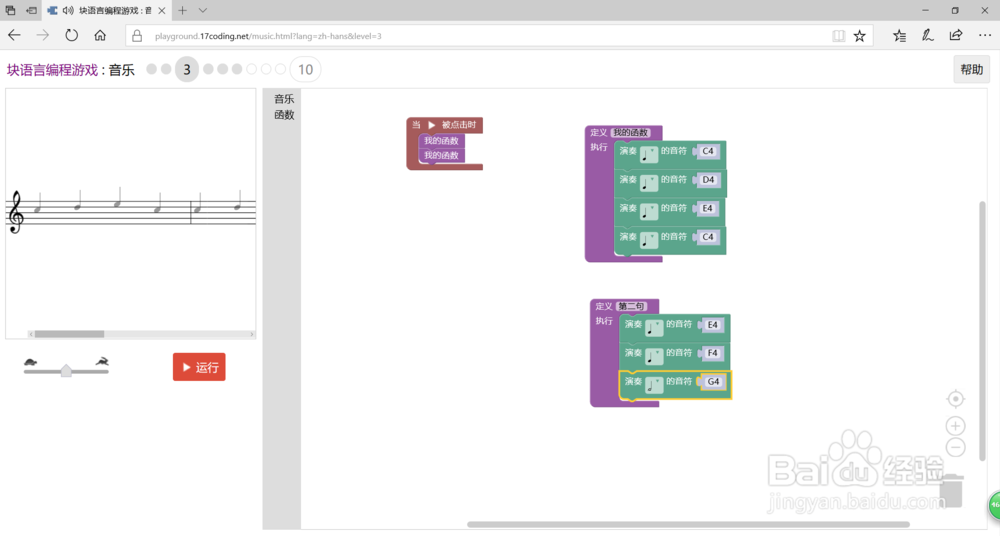Click the sheet music scrollbar thumb
Image resolution: width=1000 pixels, height=536 pixels.
point(69,334)
